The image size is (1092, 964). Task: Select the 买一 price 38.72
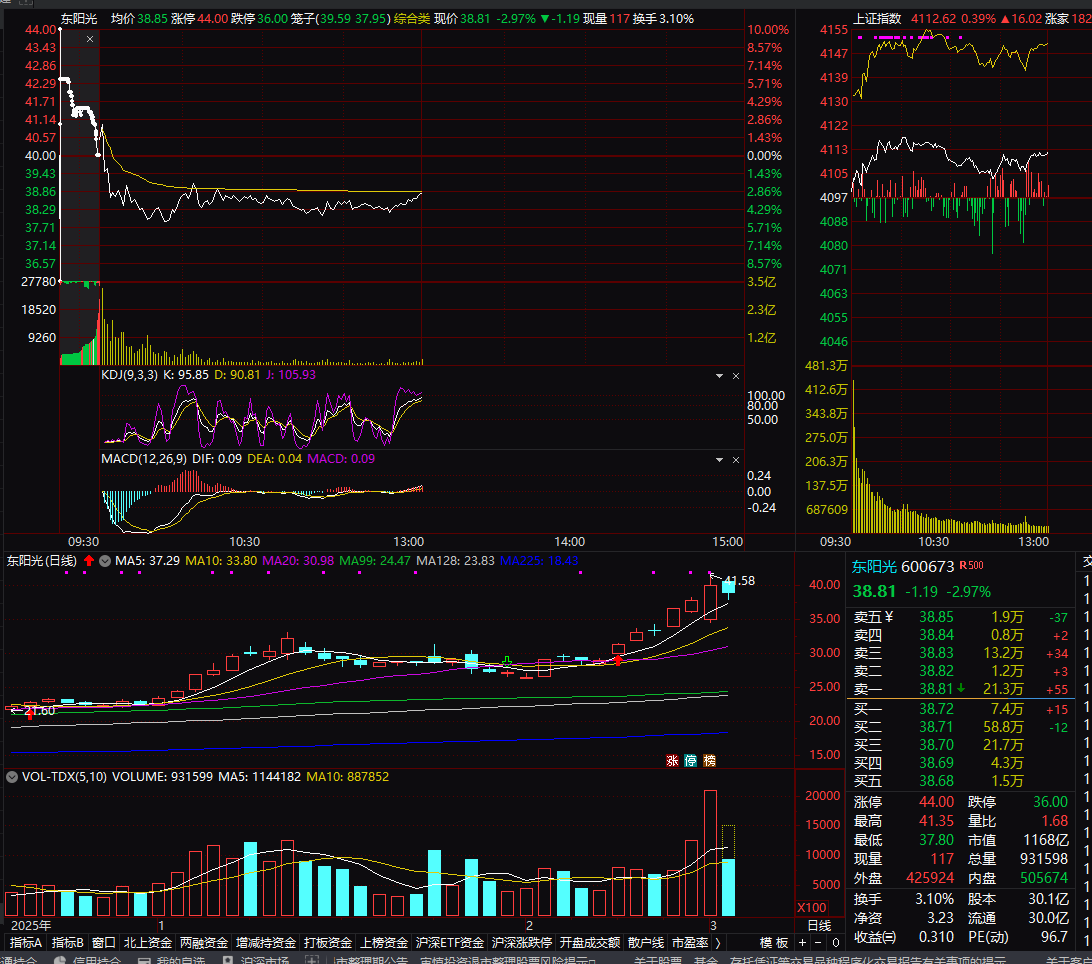[936, 709]
